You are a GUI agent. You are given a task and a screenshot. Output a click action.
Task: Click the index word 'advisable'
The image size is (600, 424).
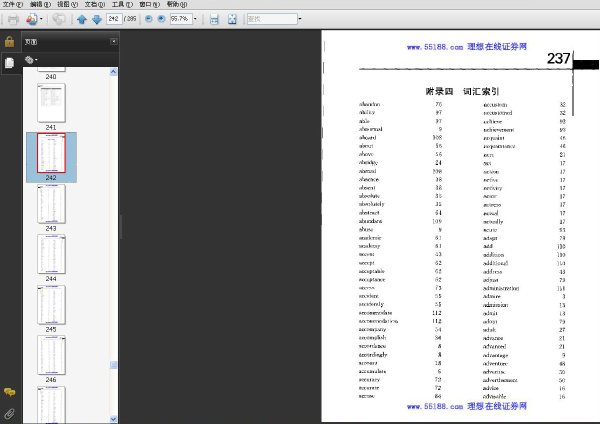(494, 397)
